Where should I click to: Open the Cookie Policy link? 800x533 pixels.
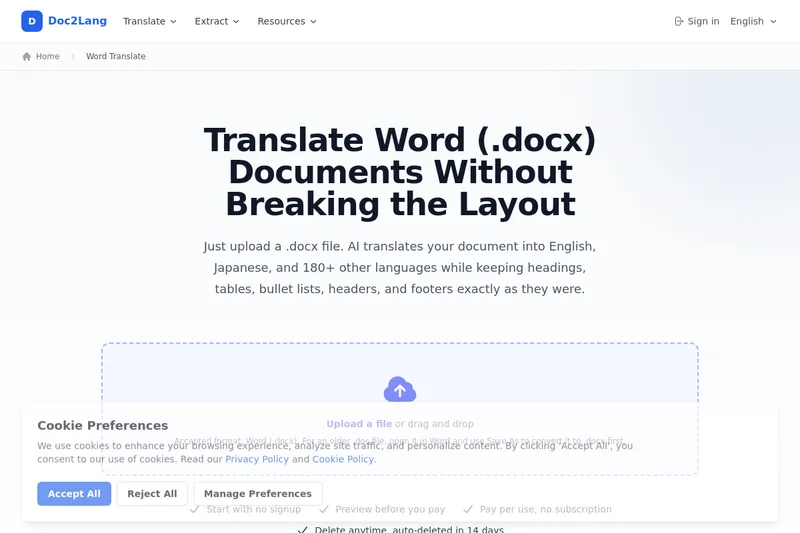tap(343, 459)
